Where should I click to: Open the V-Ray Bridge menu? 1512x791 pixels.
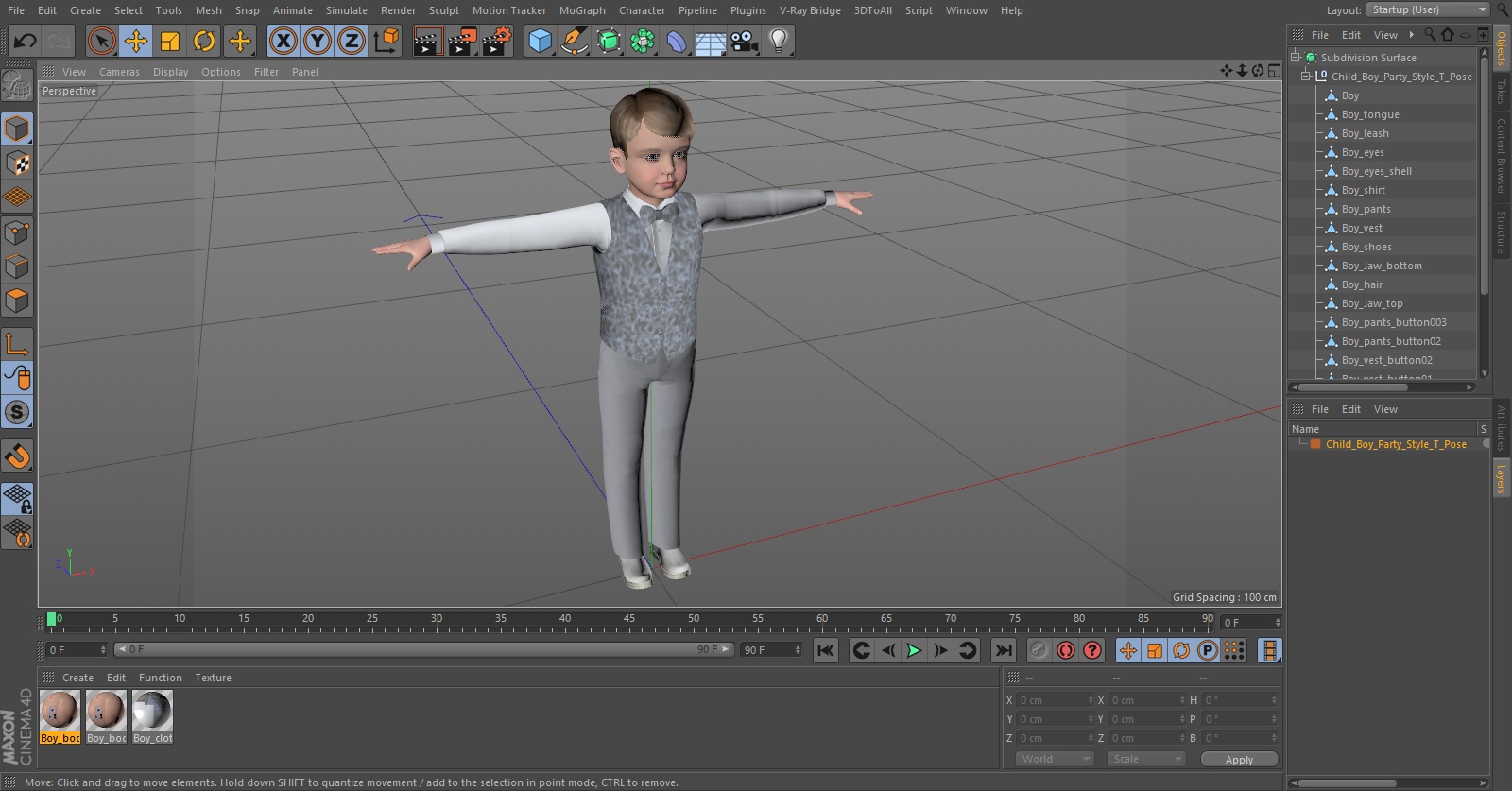click(x=810, y=10)
